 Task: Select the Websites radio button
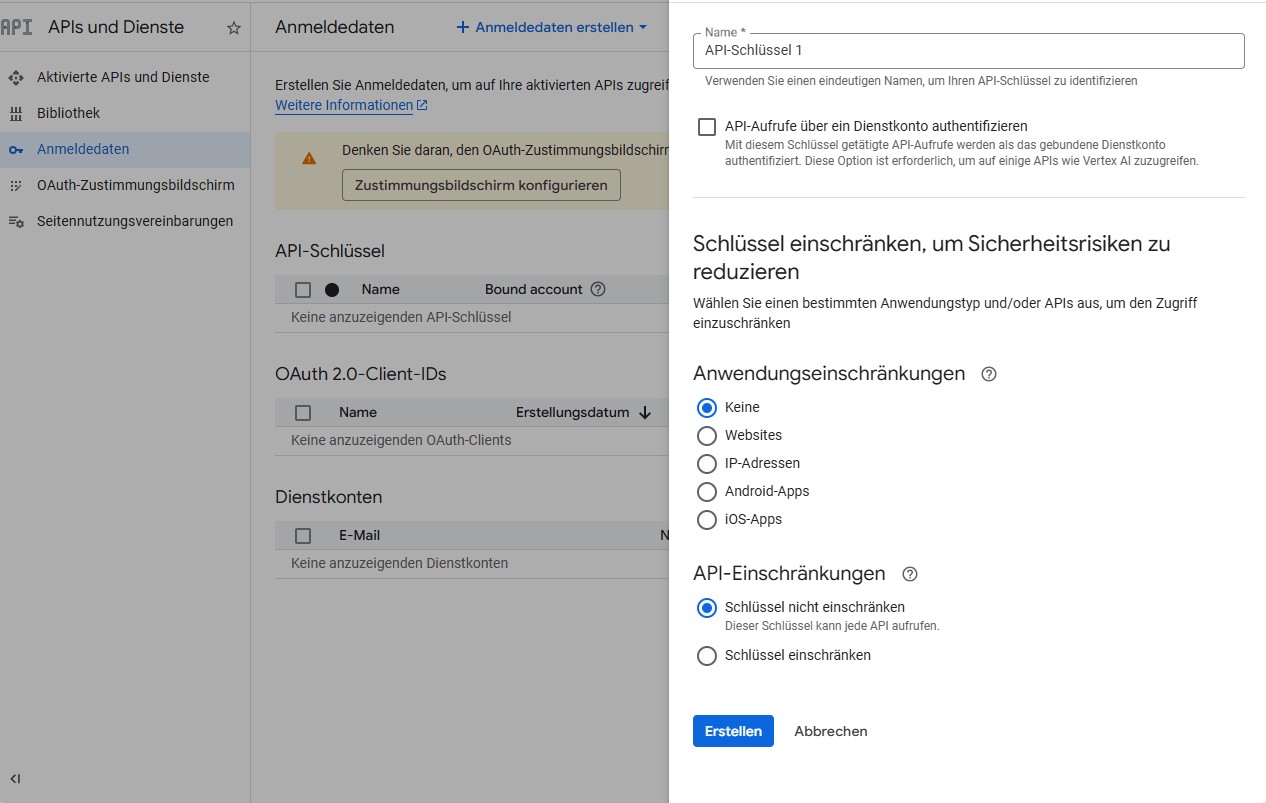(x=707, y=435)
